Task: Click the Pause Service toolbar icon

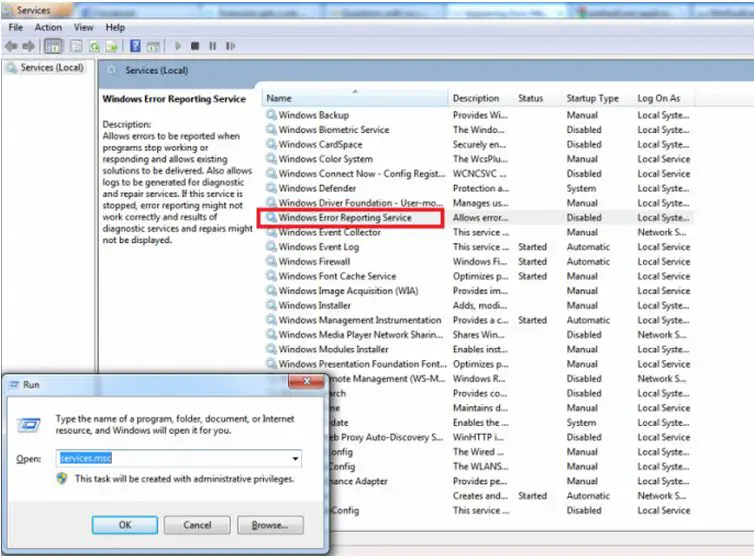Action: 213,46
